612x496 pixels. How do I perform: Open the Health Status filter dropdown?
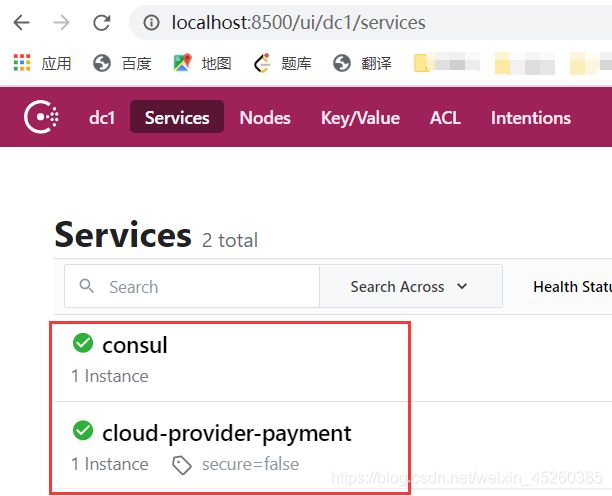click(572, 286)
